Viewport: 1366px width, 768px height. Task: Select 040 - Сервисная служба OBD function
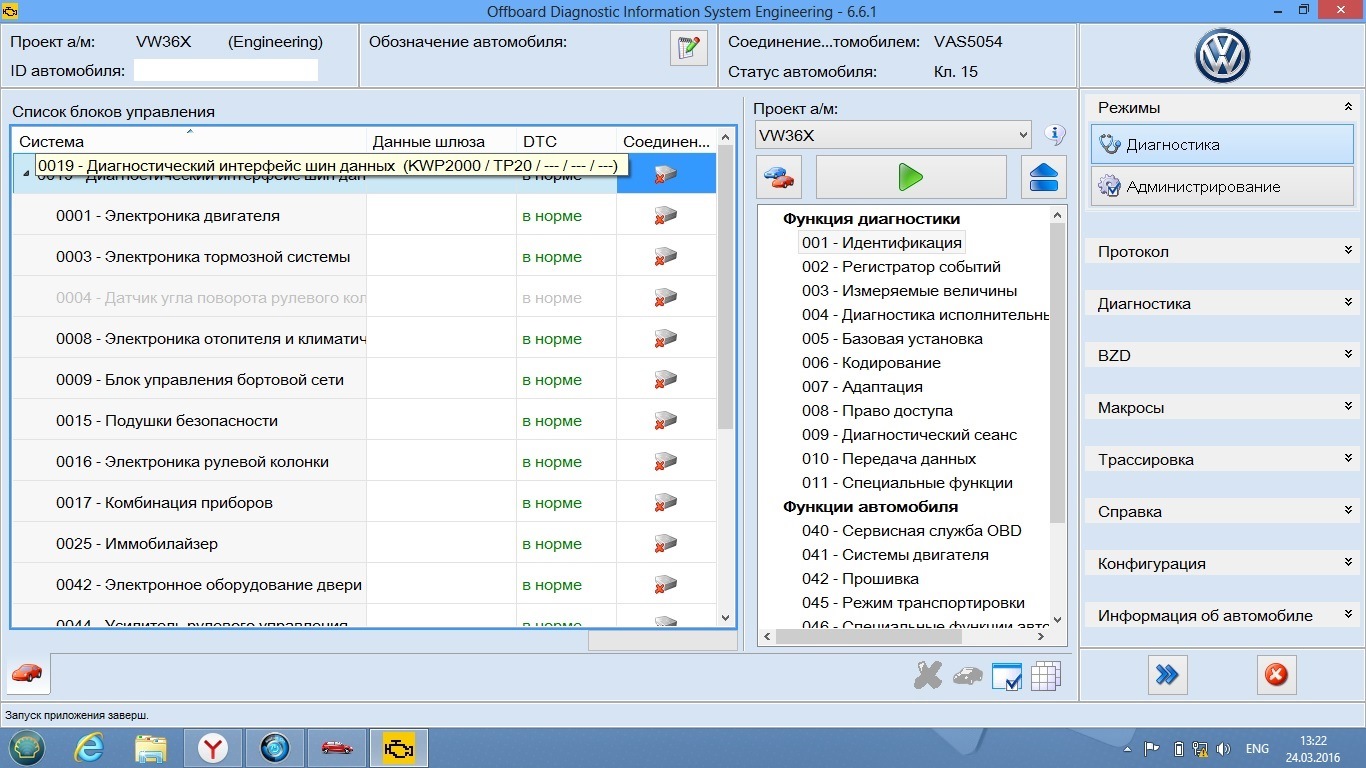tap(911, 531)
